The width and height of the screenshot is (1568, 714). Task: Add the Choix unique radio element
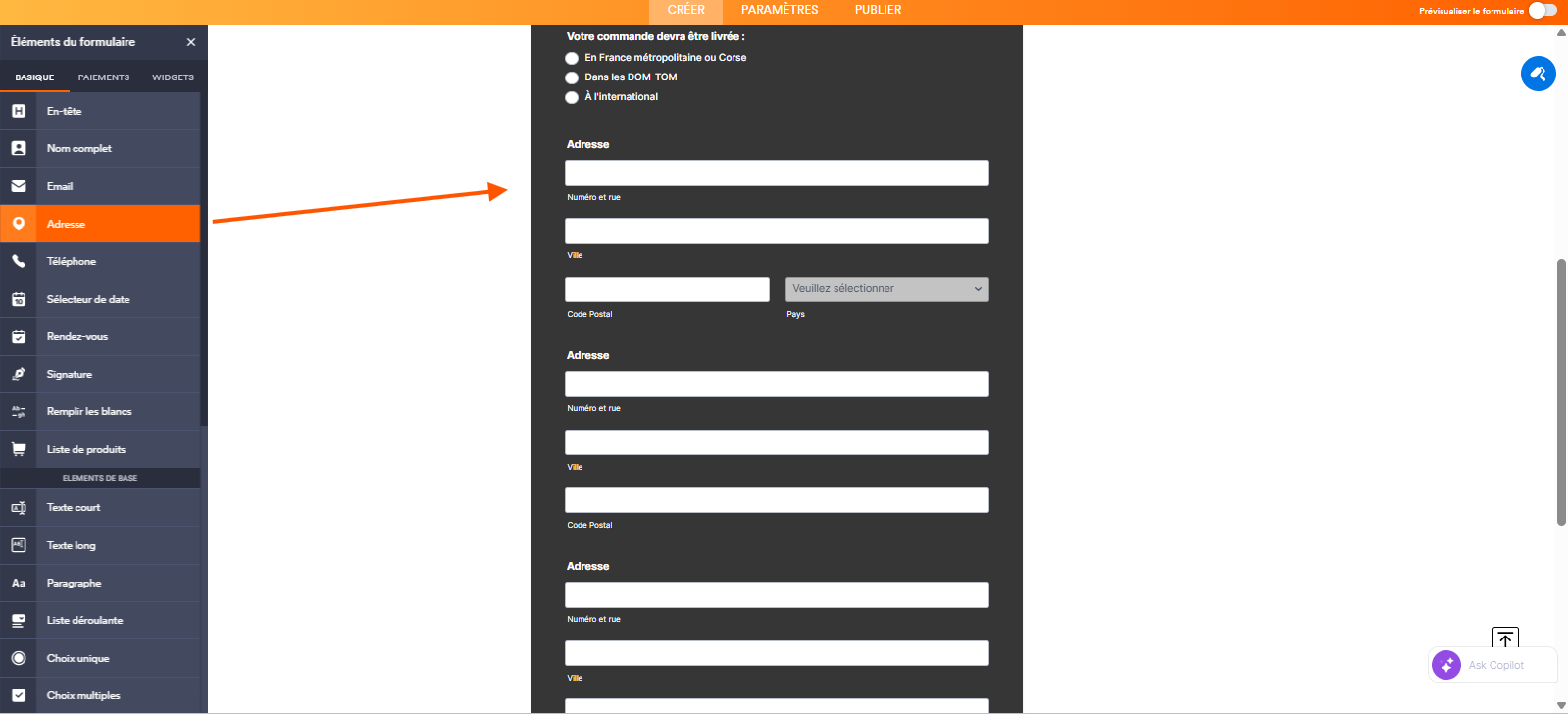tap(100, 658)
